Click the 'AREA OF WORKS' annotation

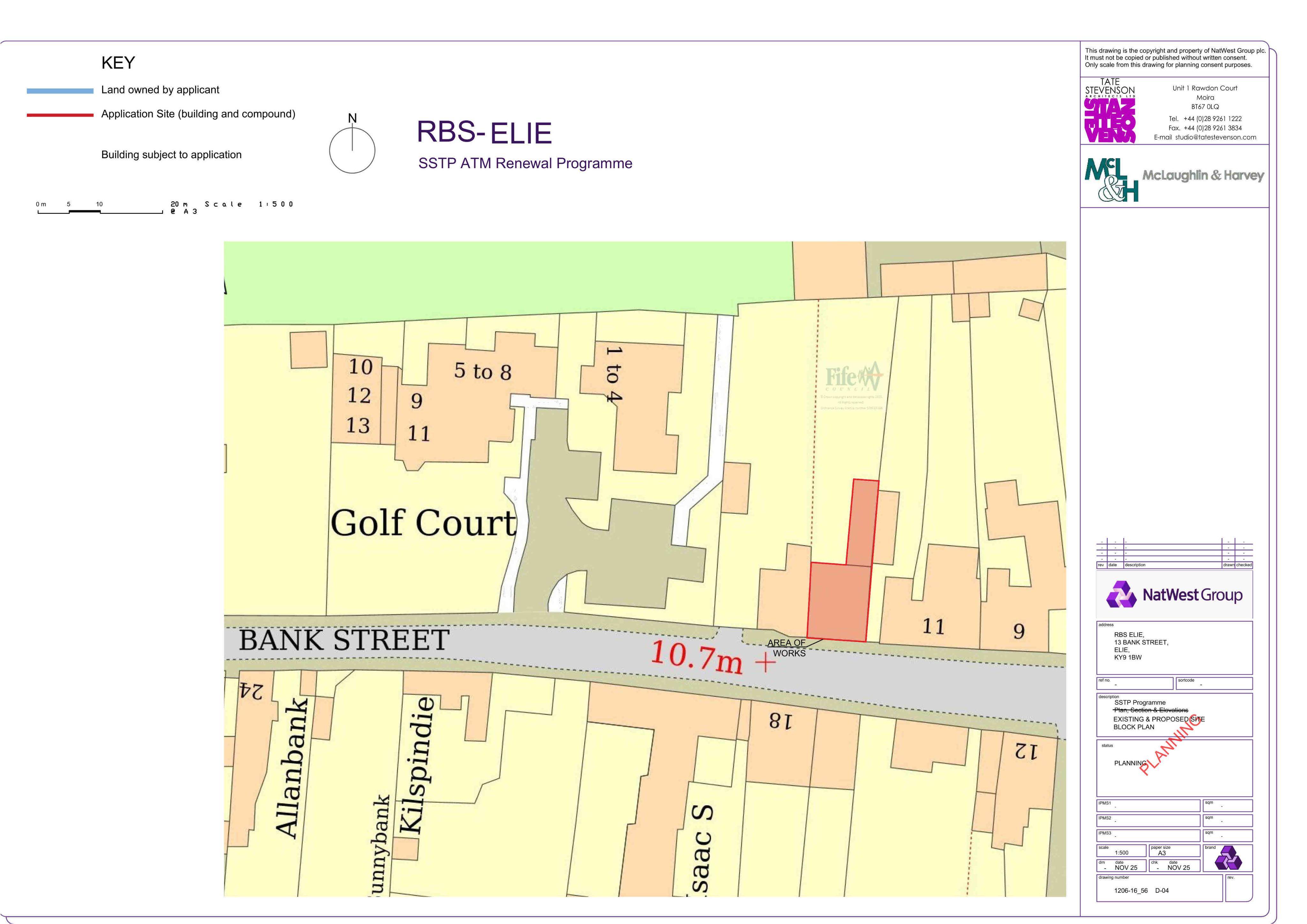pos(788,648)
